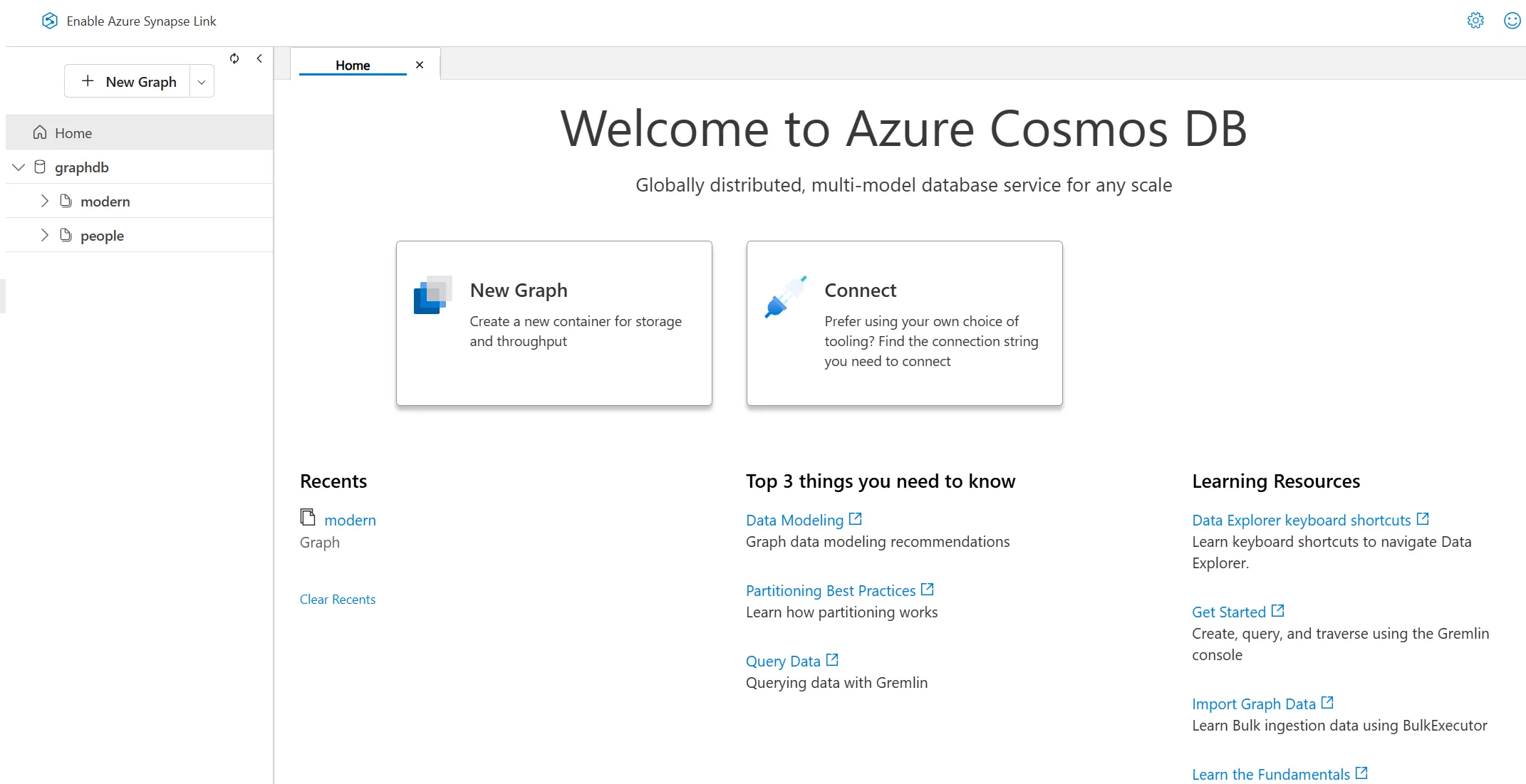Click the graphdb database icon
Viewport: 1526px width, 784px height.
pyautogui.click(x=40, y=167)
